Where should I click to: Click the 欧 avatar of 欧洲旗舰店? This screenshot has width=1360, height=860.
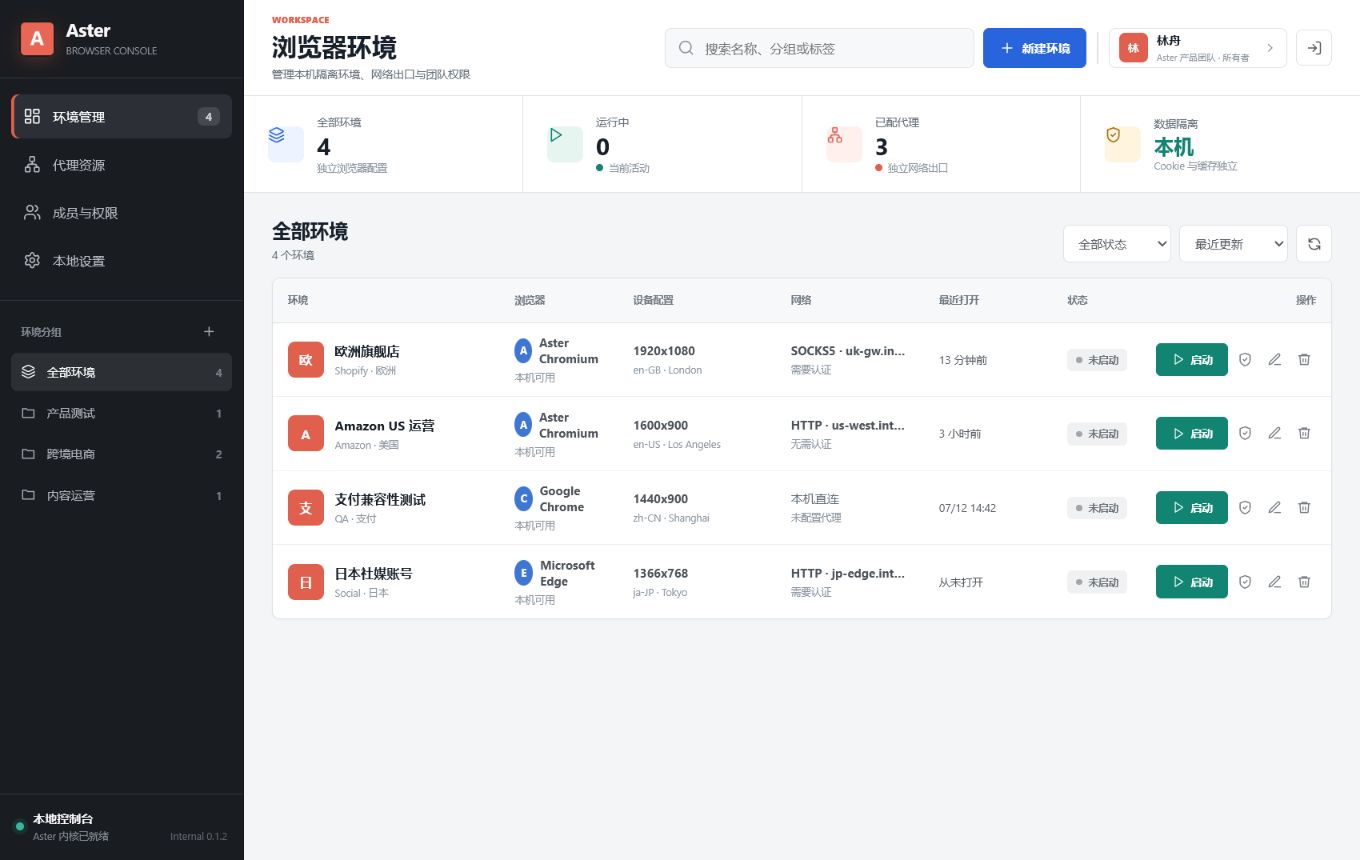coord(306,359)
